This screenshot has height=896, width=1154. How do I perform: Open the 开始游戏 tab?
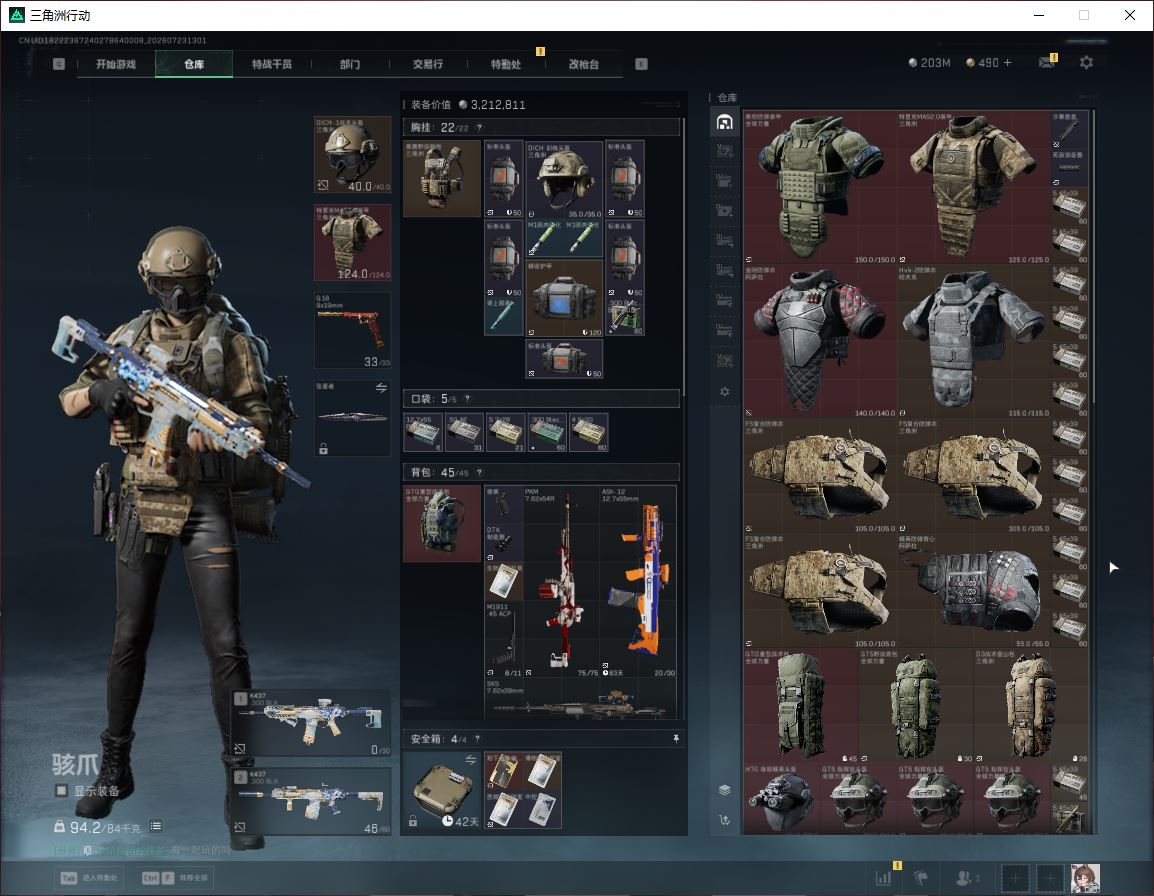pyautogui.click(x=116, y=64)
